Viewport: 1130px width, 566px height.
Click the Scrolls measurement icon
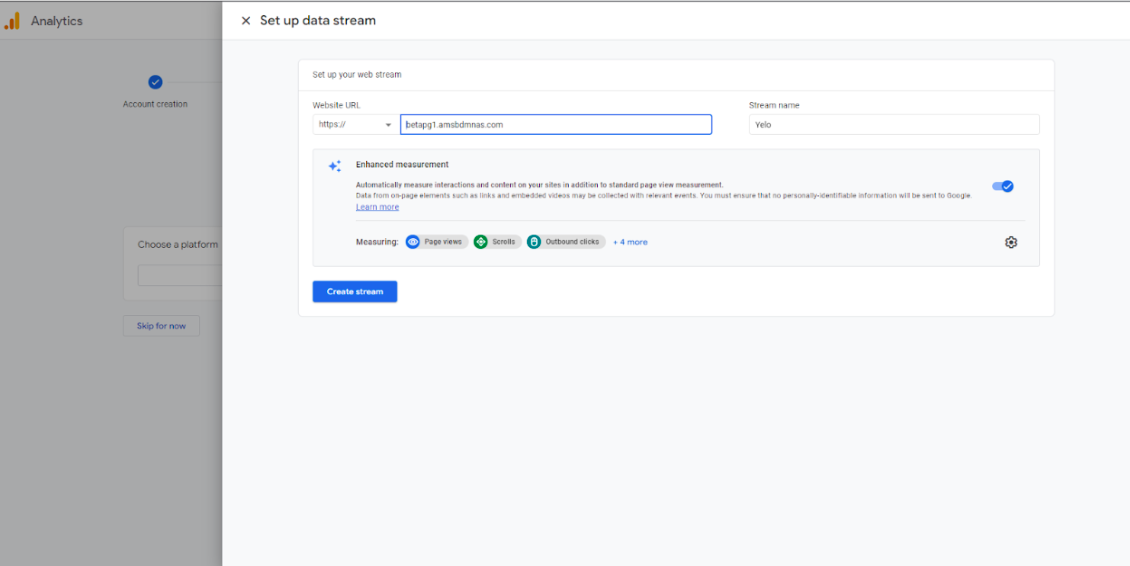(x=481, y=242)
